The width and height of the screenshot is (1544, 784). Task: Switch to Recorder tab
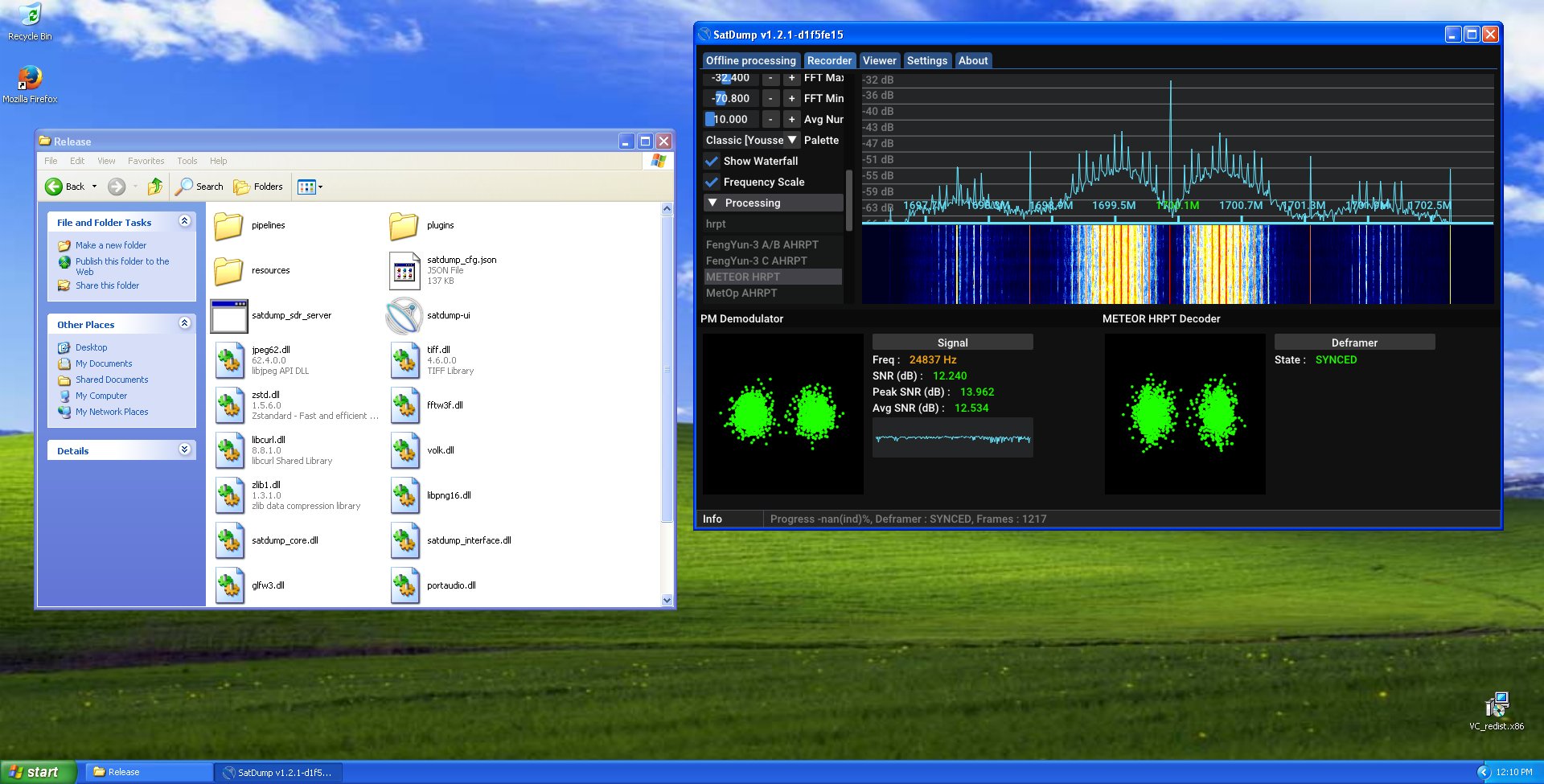pos(829,60)
